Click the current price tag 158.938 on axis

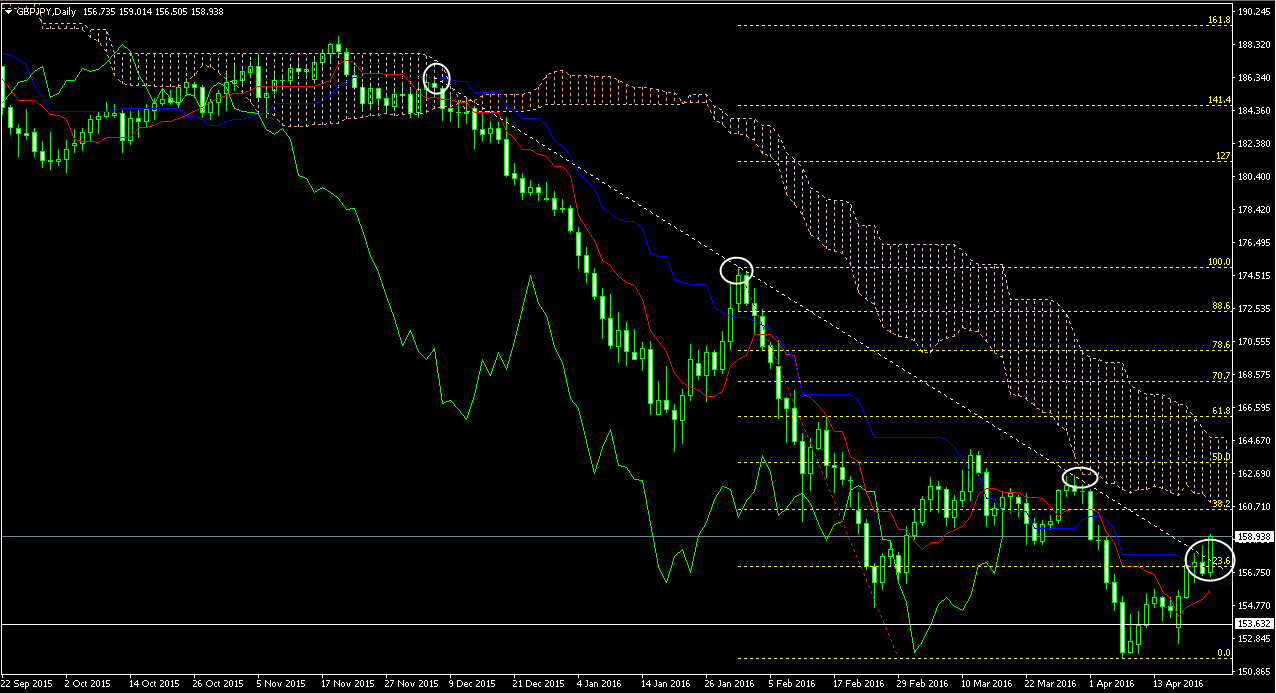[1254, 536]
